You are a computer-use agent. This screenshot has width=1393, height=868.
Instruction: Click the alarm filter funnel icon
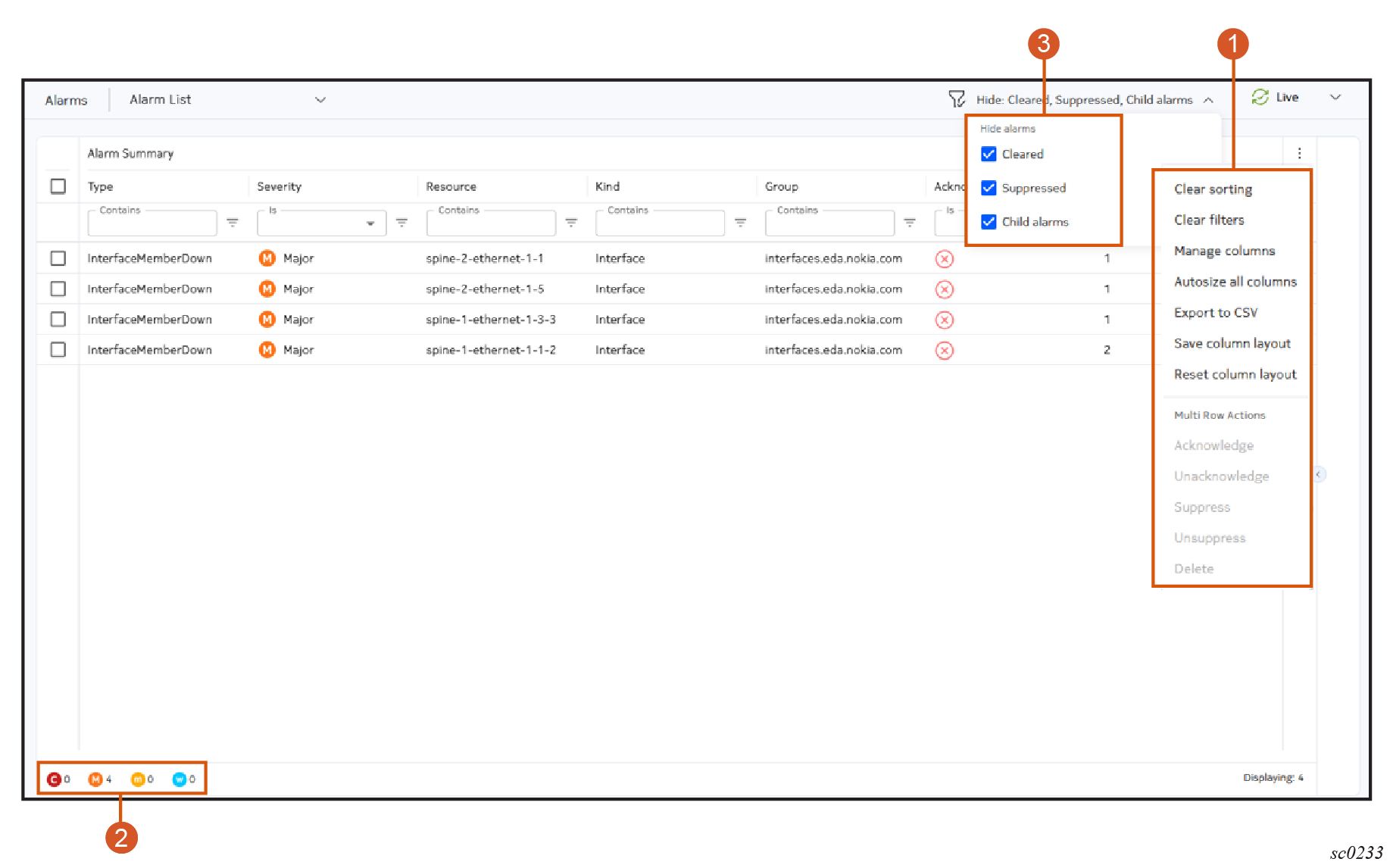click(957, 99)
